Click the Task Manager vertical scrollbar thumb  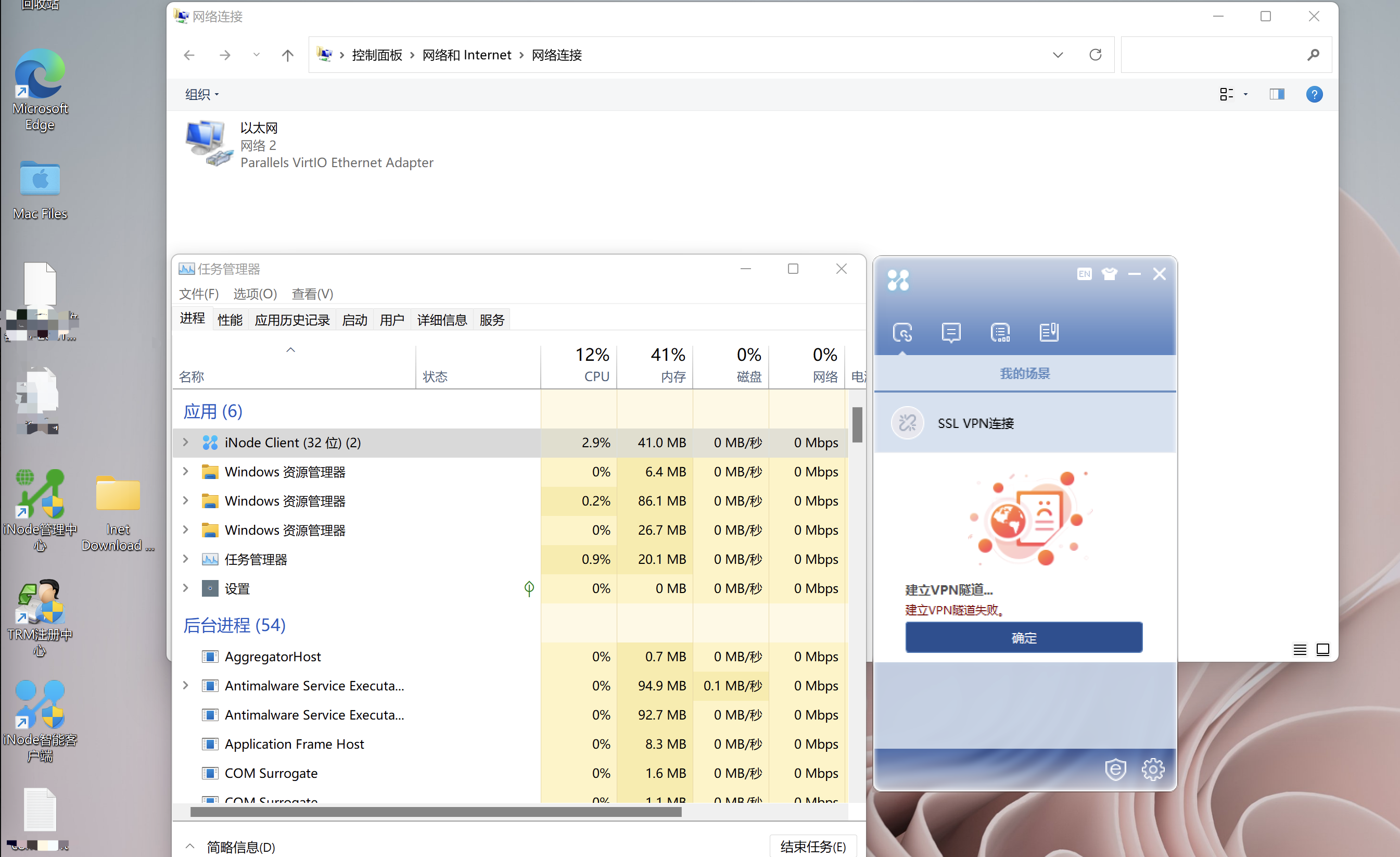point(857,424)
